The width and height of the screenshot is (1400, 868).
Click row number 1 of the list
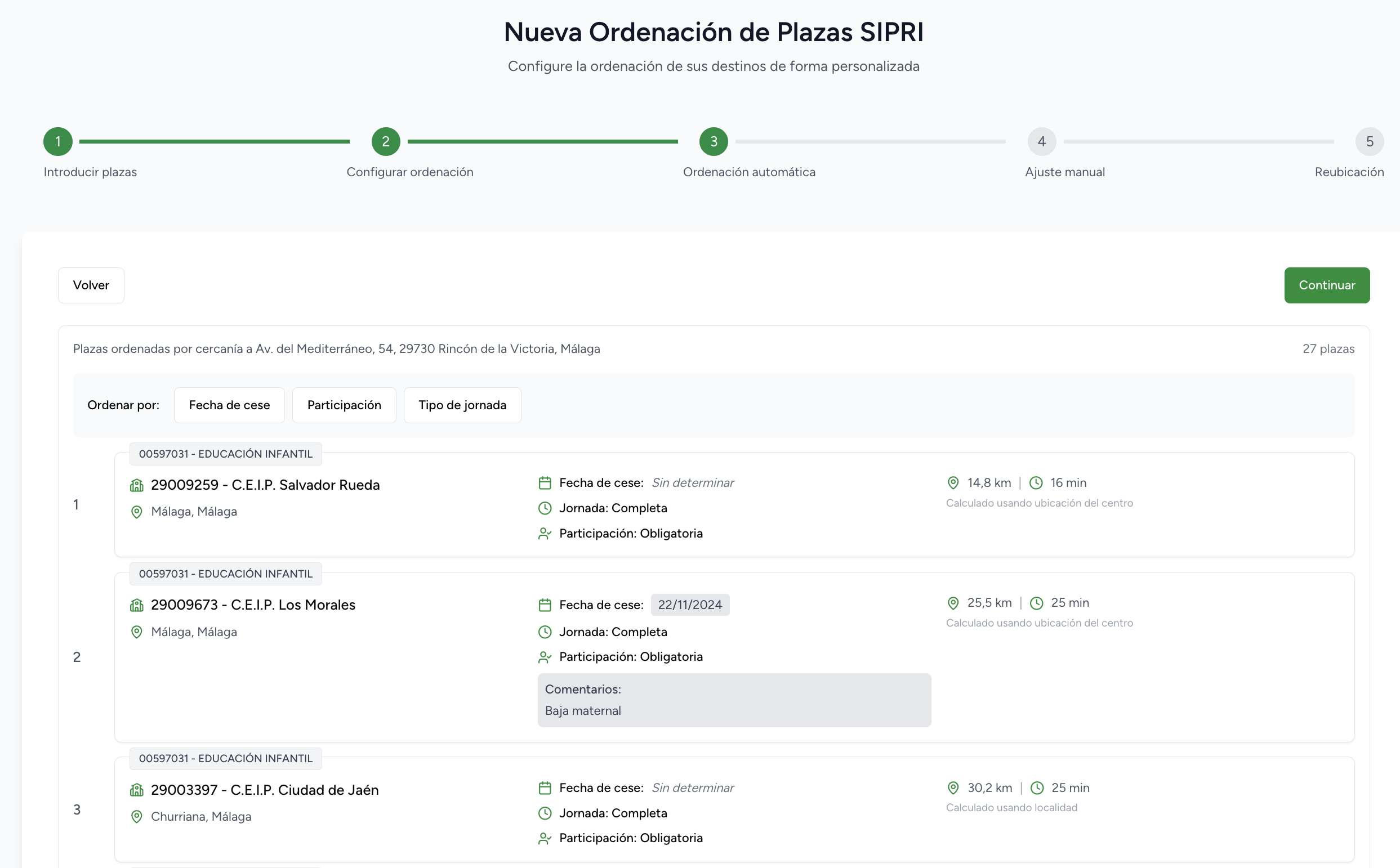point(76,505)
